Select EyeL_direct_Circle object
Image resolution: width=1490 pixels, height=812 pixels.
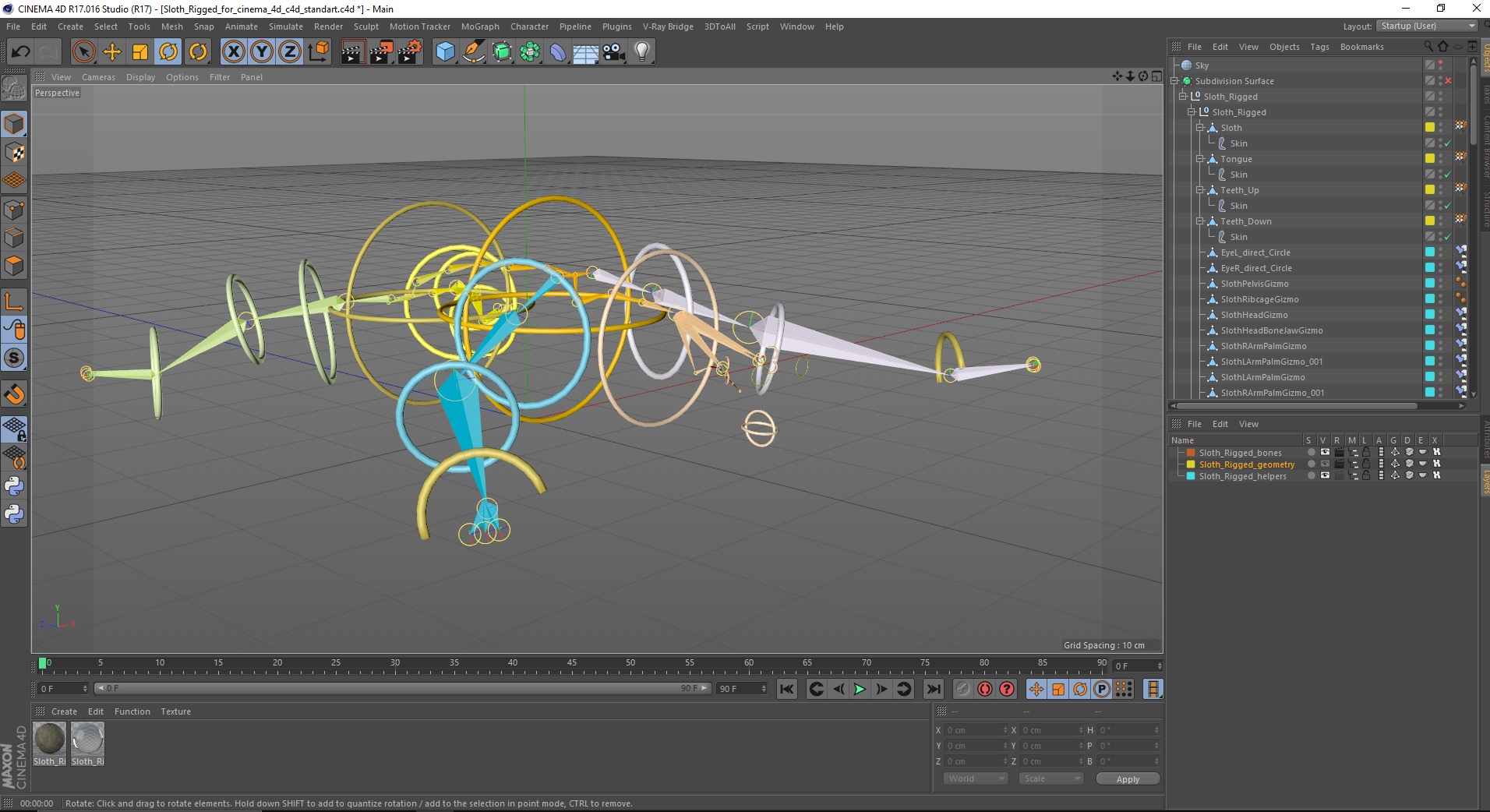point(1255,252)
